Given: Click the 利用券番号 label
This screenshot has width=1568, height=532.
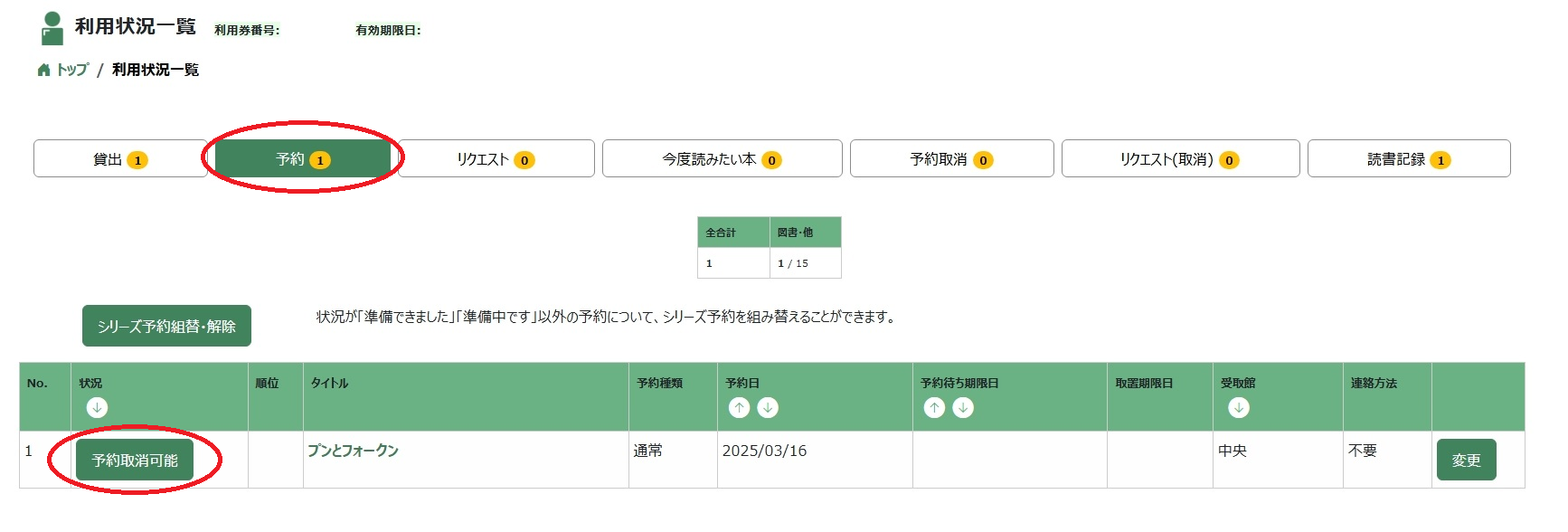Looking at the screenshot, I should coord(247,30).
